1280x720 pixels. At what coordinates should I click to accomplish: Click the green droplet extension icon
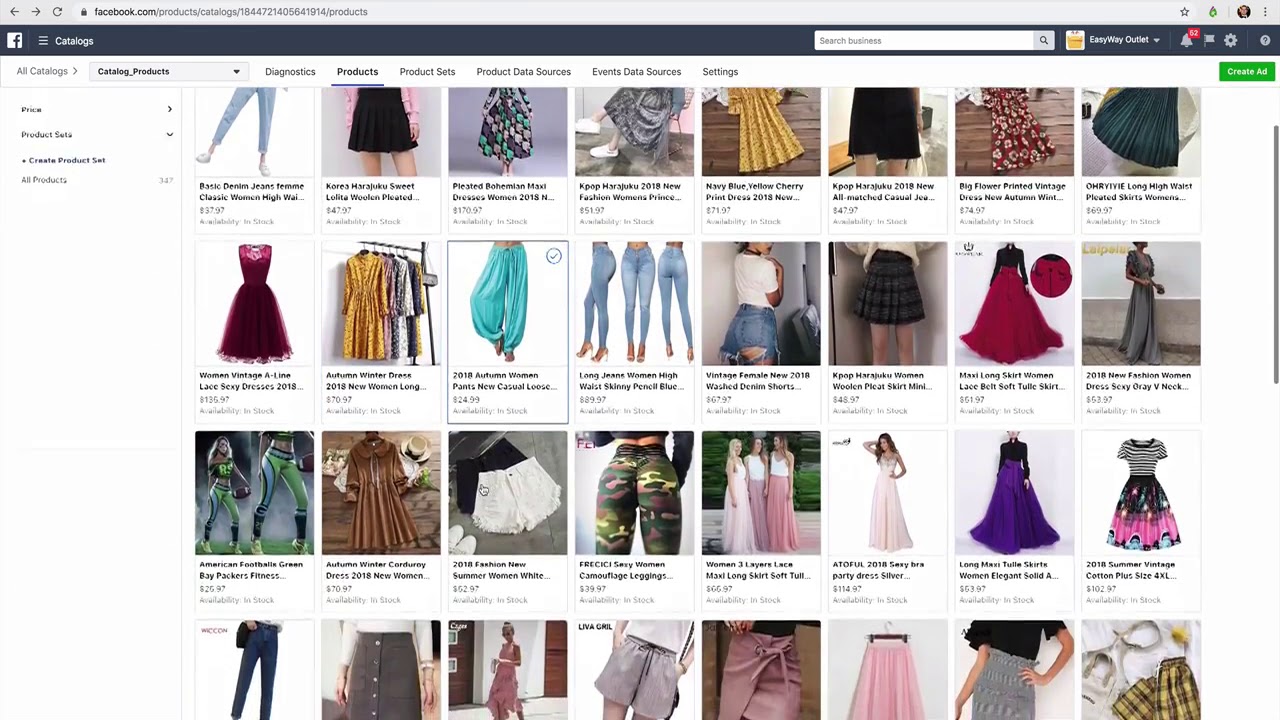[1213, 12]
